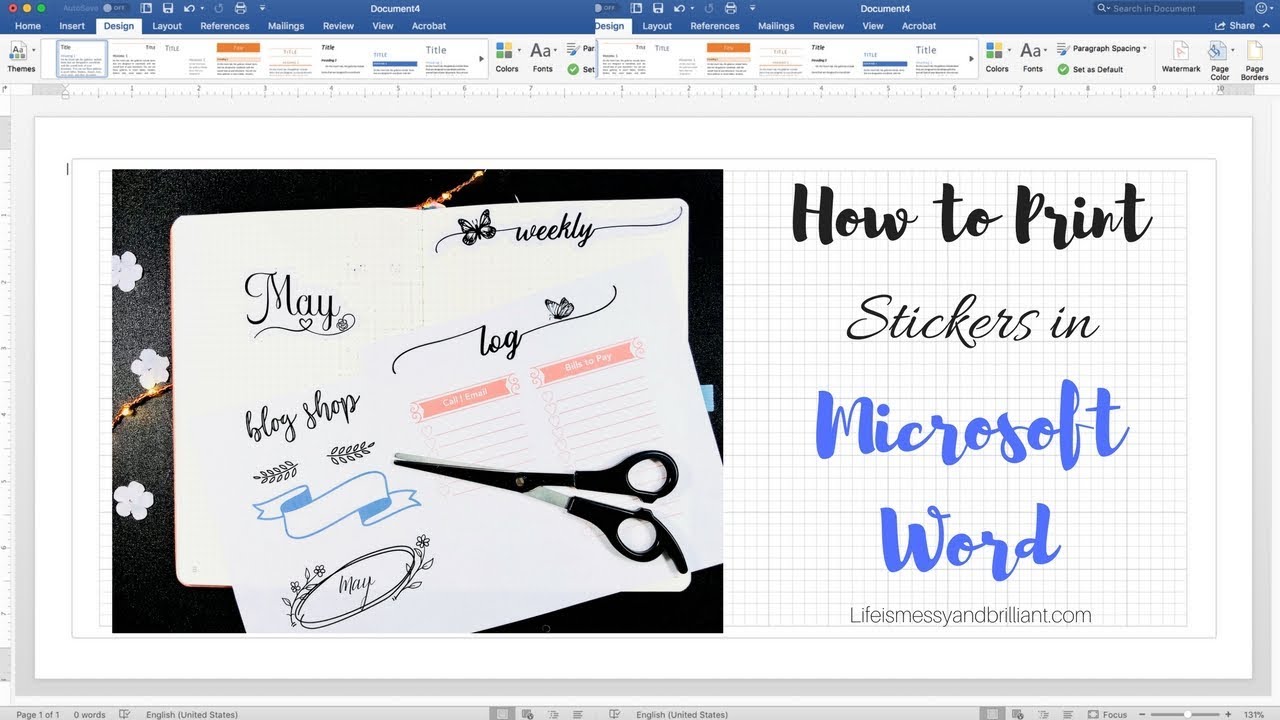Expand style gallery arrow in right window

pos(972,59)
